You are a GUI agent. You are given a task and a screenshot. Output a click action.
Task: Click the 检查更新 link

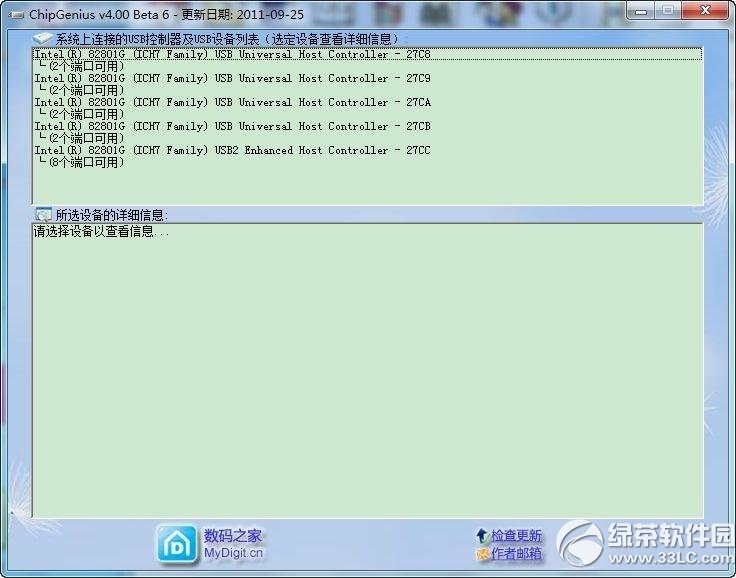tap(516, 536)
